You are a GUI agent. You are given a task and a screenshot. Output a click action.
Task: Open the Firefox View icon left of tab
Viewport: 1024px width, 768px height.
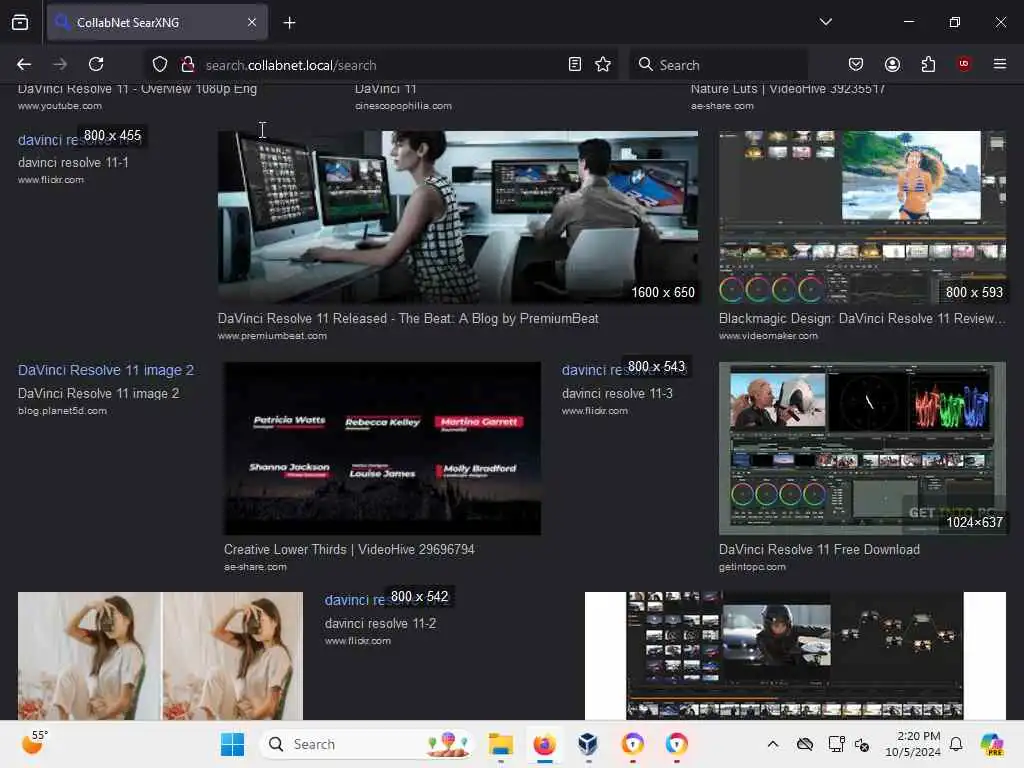point(20,22)
